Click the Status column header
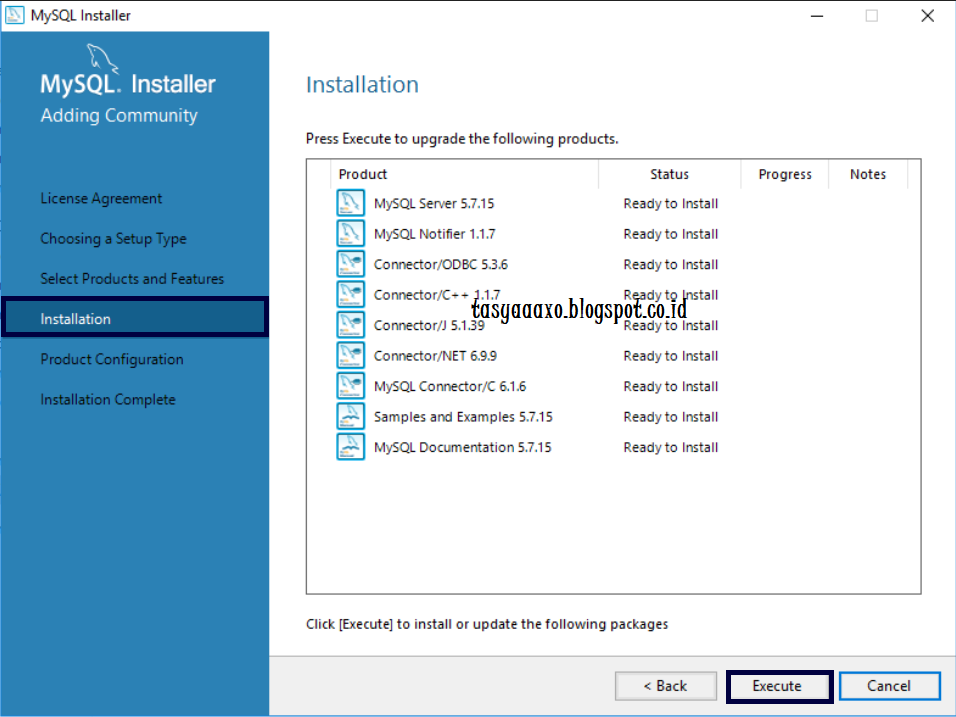 [669, 174]
